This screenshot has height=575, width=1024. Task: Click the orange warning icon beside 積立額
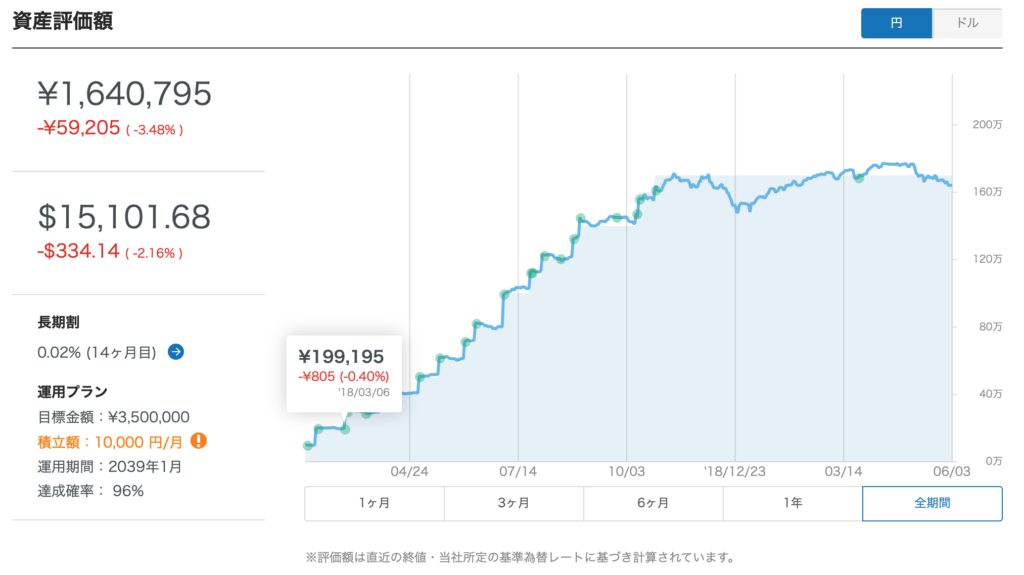[x=199, y=441]
